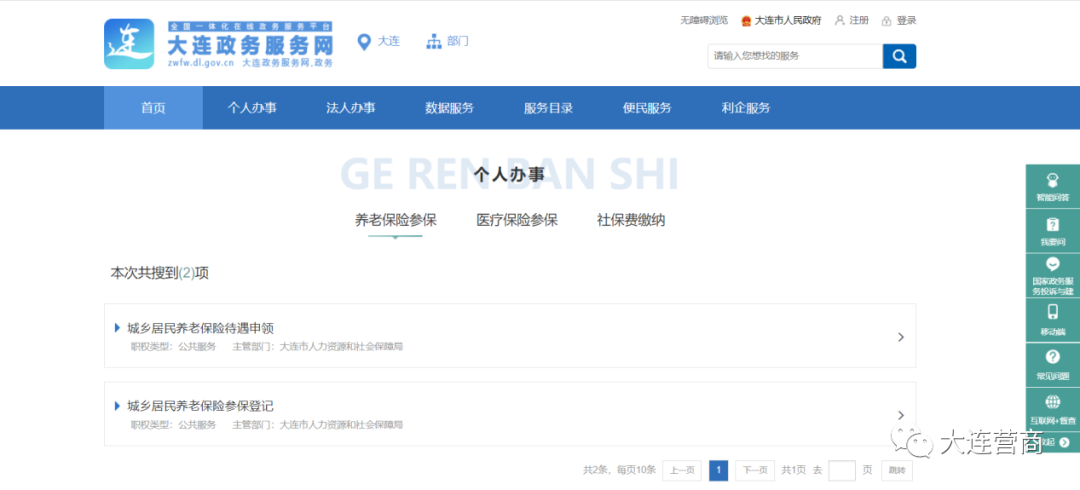Open 数据服务 in navigation bar
1080x490 pixels.
449,108
